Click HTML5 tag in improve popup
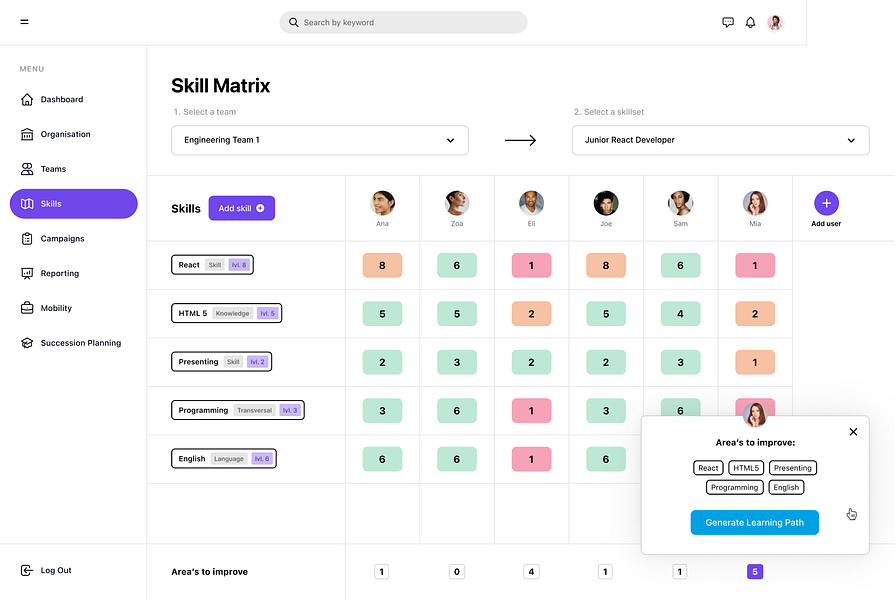 pos(746,468)
